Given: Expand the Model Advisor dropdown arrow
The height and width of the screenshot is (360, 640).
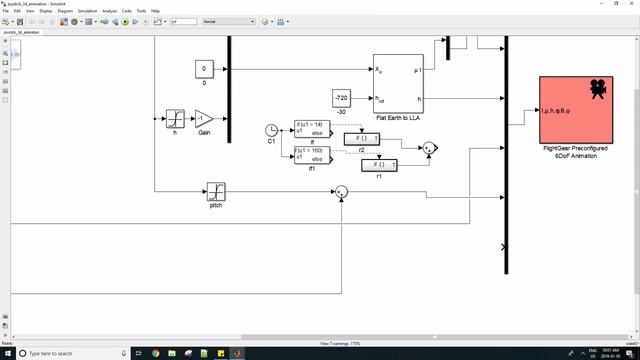Looking at the screenshot, I should tap(272, 22).
